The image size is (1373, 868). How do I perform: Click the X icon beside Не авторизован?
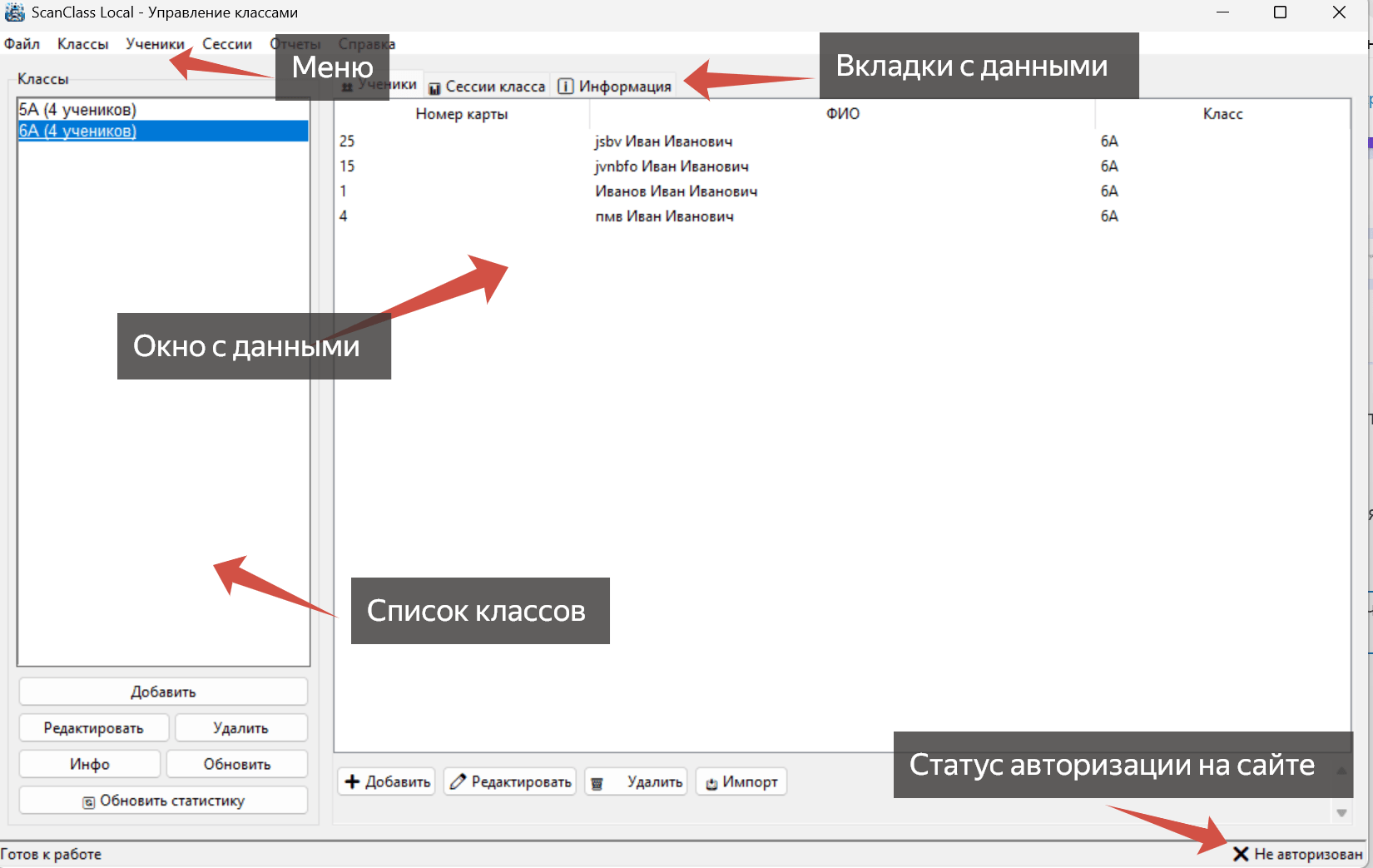point(1241,854)
